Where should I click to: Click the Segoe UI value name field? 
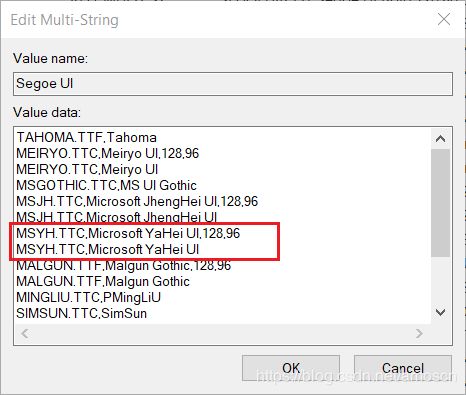point(233,84)
